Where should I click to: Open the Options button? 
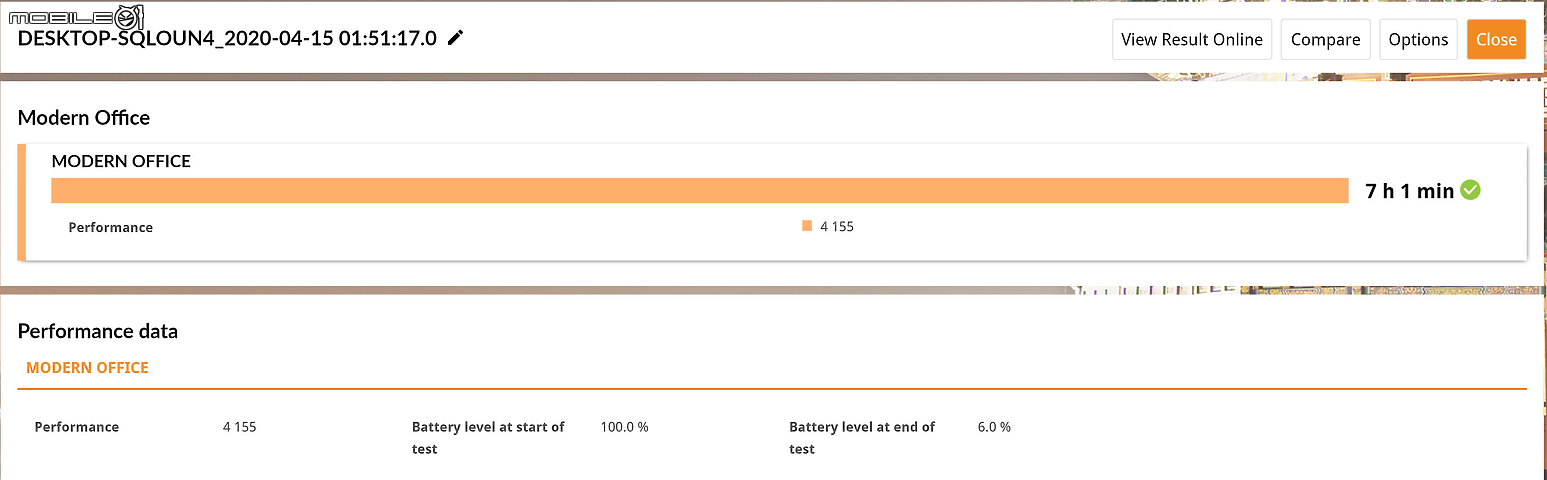(x=1418, y=40)
